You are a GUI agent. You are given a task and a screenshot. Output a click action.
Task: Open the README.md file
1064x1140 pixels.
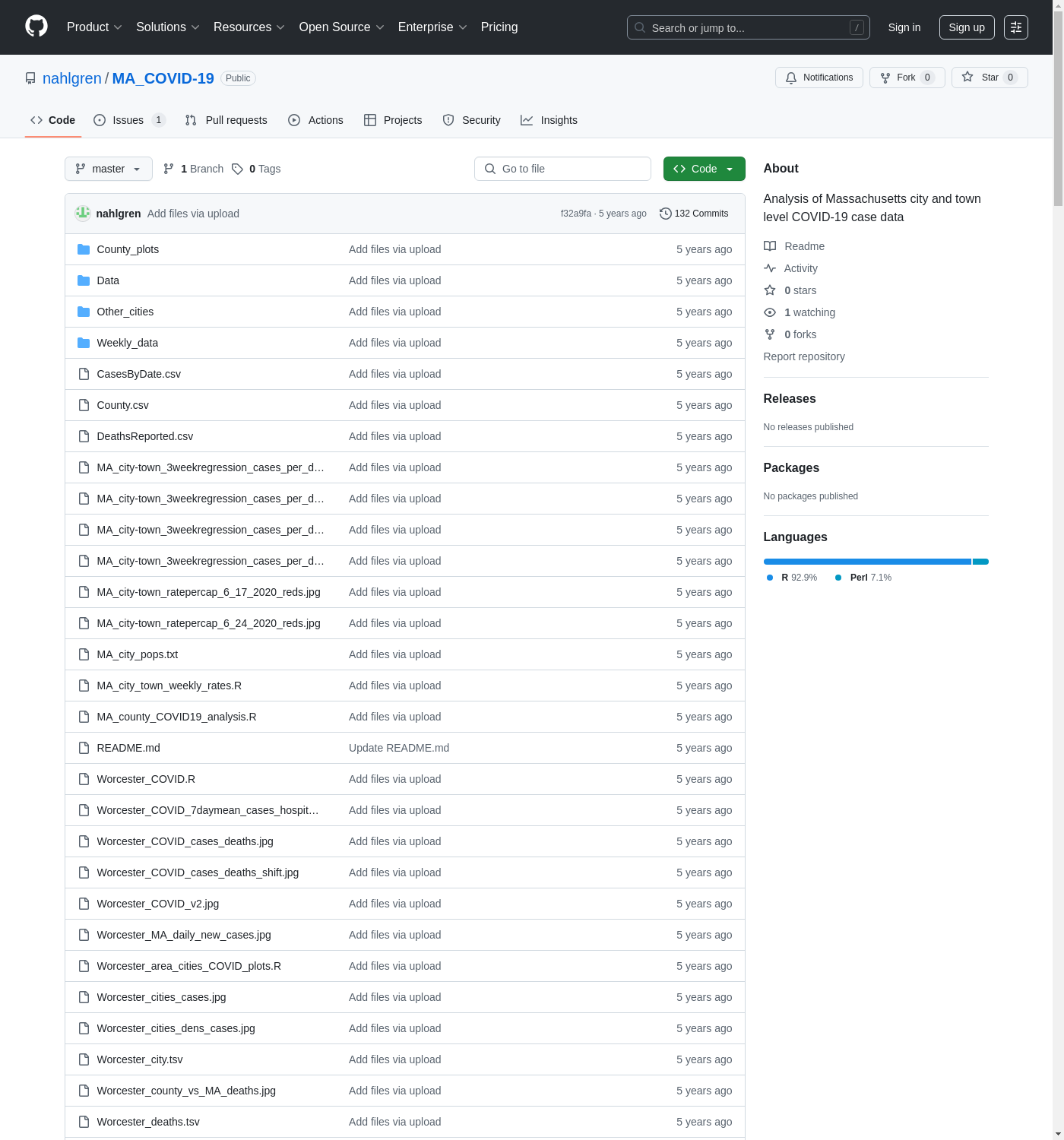(128, 748)
